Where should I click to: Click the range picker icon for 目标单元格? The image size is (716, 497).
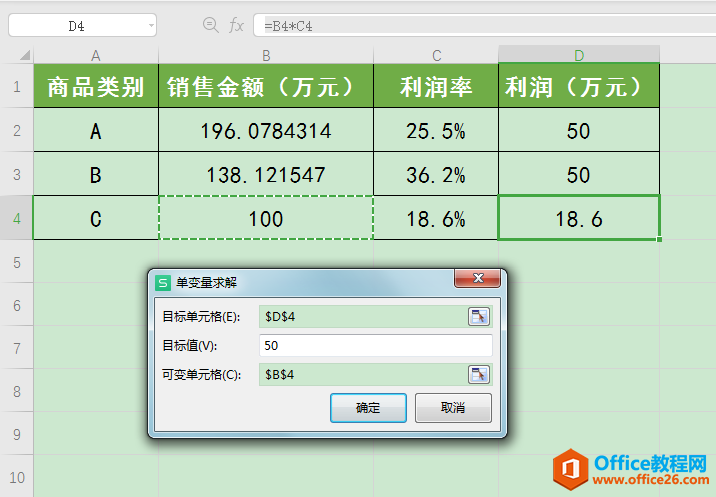point(479,317)
